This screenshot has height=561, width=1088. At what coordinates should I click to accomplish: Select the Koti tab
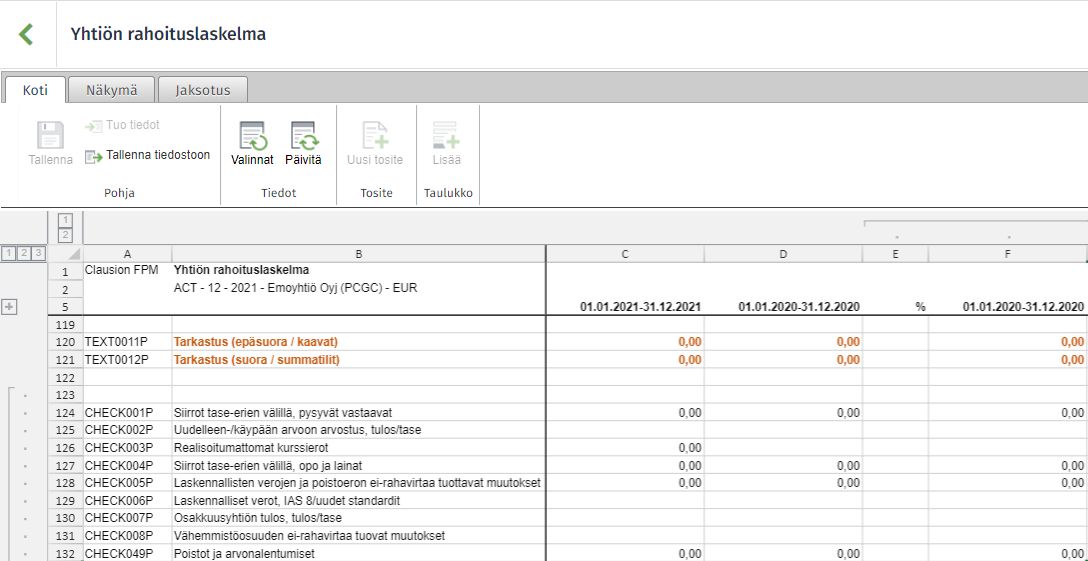tap(35, 90)
